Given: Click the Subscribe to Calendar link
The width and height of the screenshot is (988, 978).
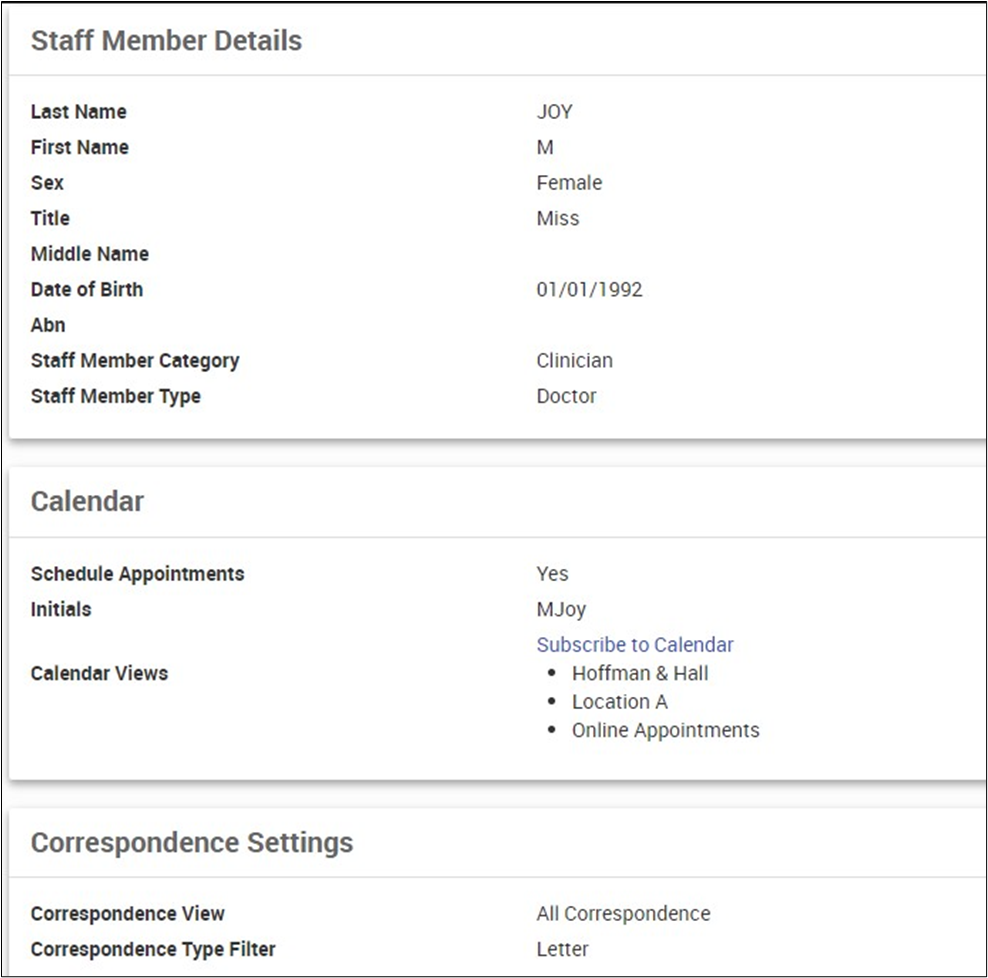Looking at the screenshot, I should (x=635, y=645).
